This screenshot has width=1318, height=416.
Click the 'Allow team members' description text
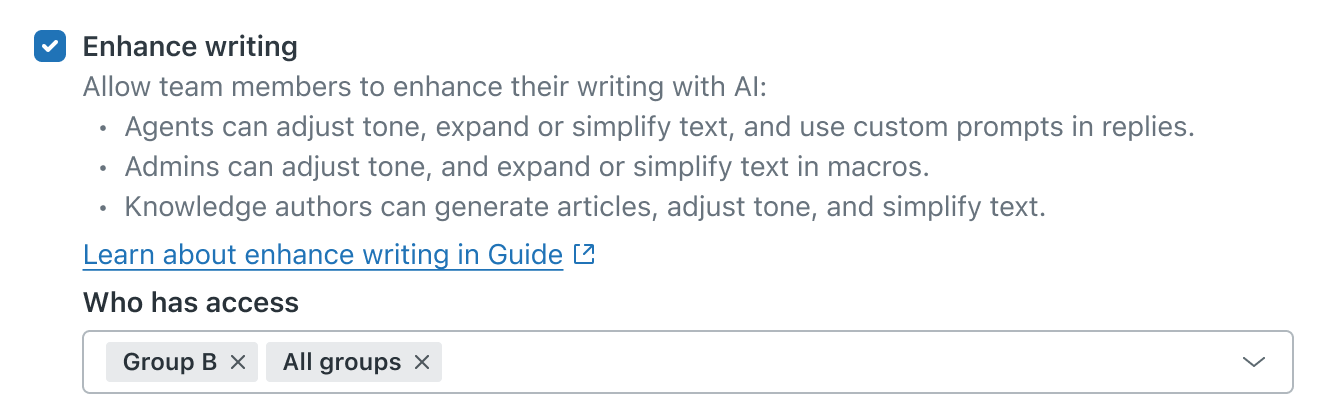coord(424,87)
